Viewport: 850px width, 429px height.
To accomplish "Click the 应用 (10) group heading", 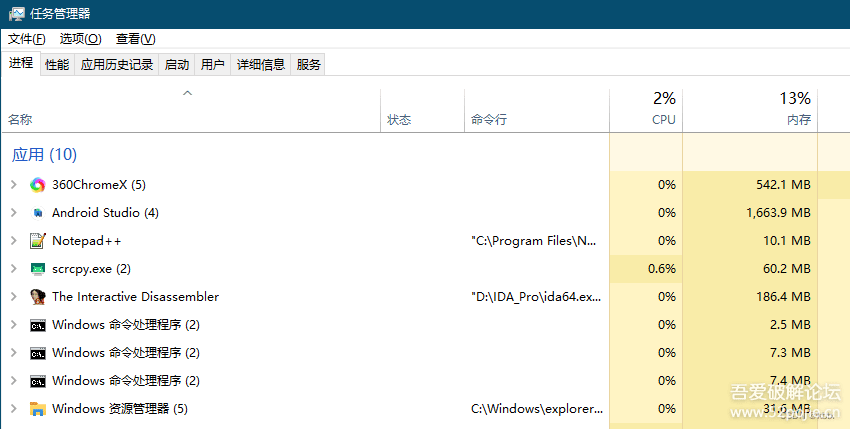I will pyautogui.click(x=44, y=155).
